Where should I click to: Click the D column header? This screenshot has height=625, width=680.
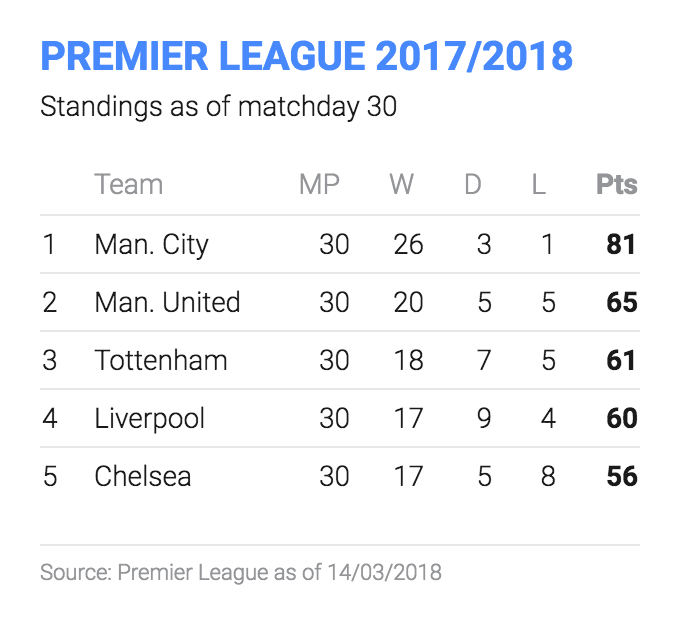[473, 184]
